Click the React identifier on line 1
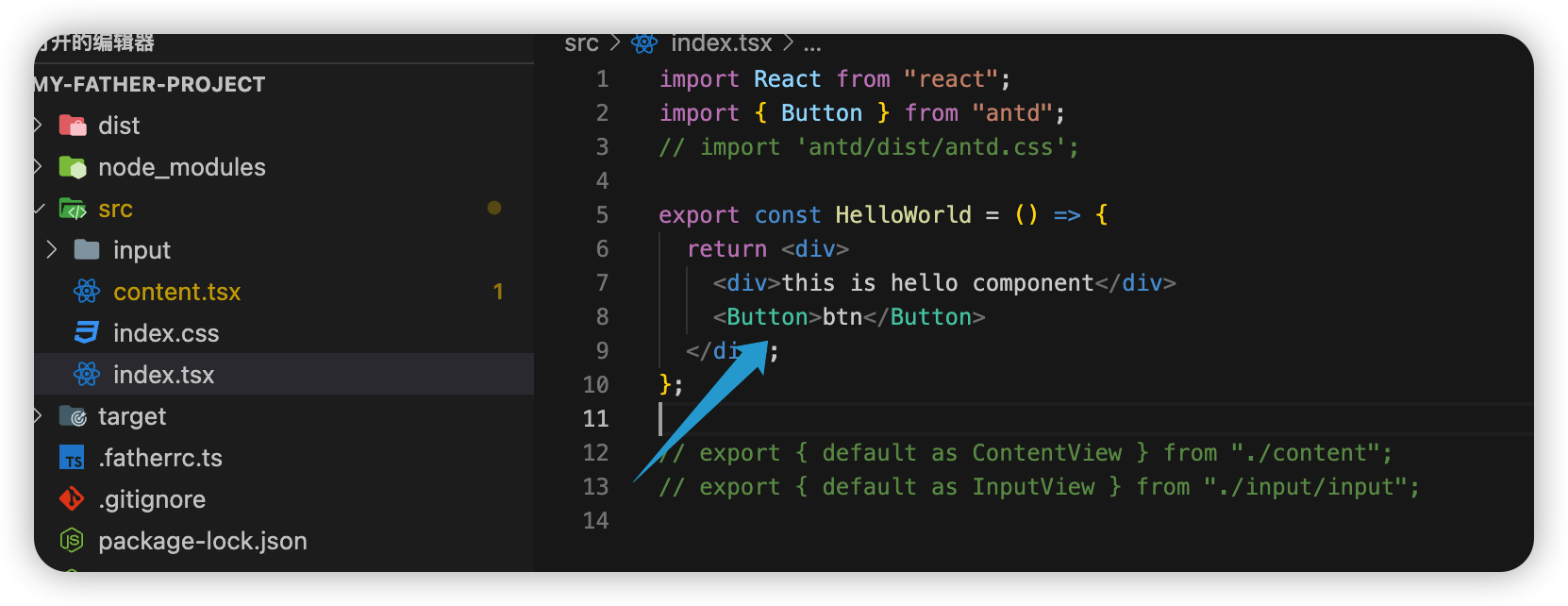The width and height of the screenshot is (1568, 606). (x=788, y=79)
